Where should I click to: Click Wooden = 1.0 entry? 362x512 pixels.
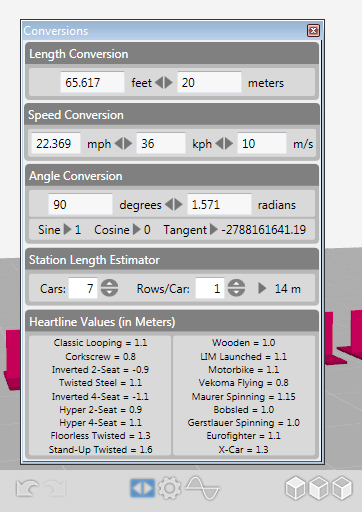[244, 343]
